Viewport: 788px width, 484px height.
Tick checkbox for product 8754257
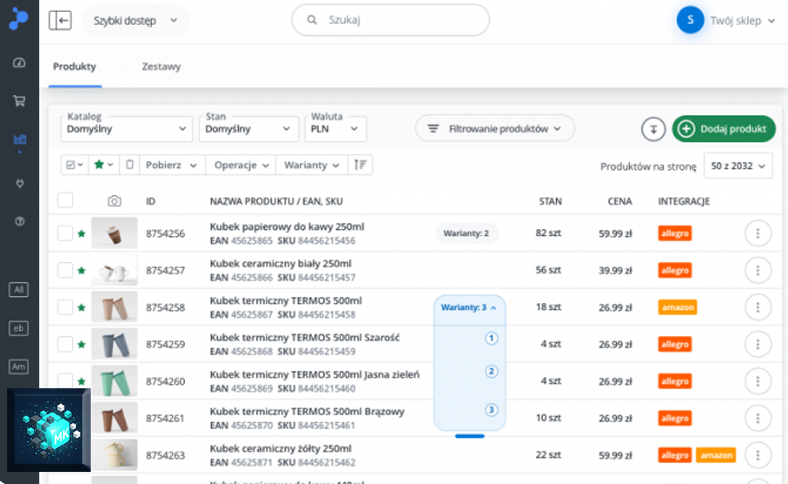click(65, 270)
